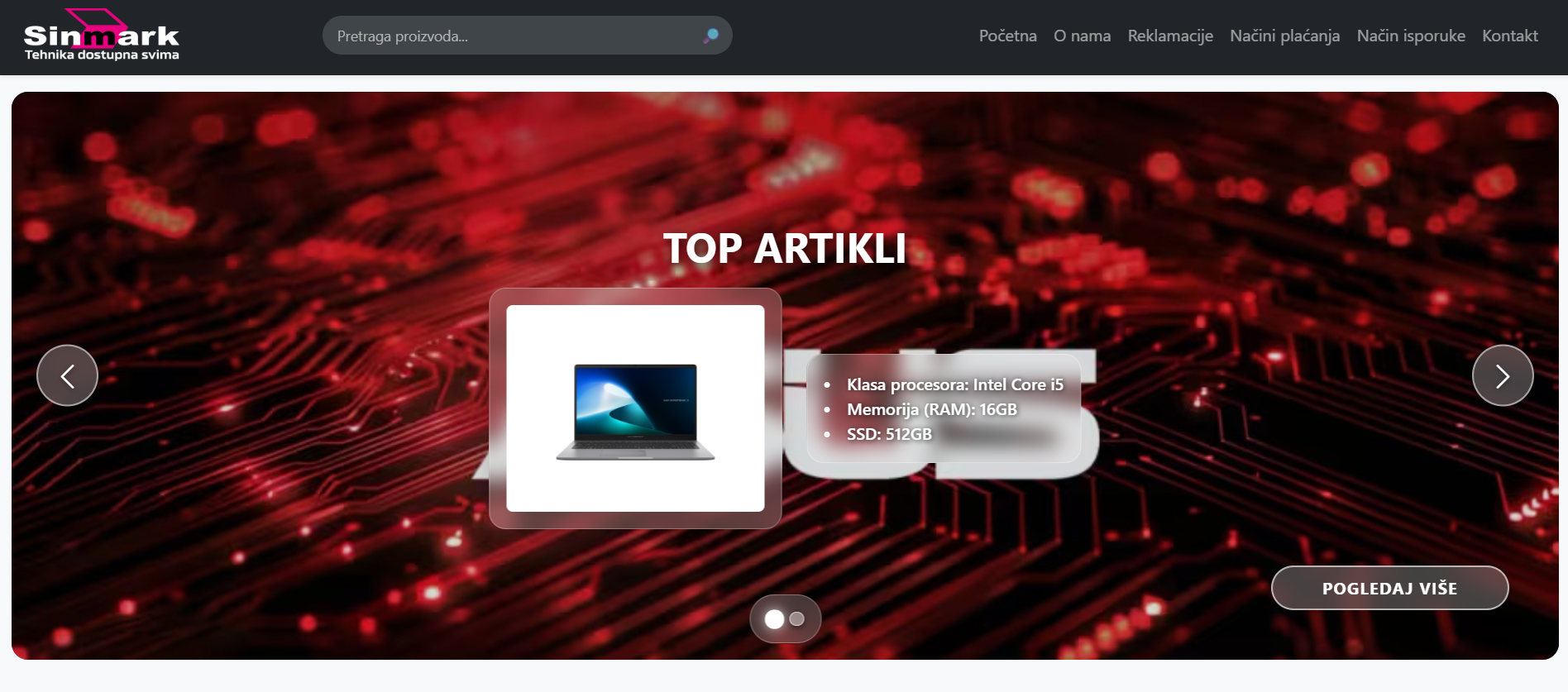The height and width of the screenshot is (692, 1568).
Task: Focus the Pretraga proizvoda search field
Action: [x=527, y=36]
